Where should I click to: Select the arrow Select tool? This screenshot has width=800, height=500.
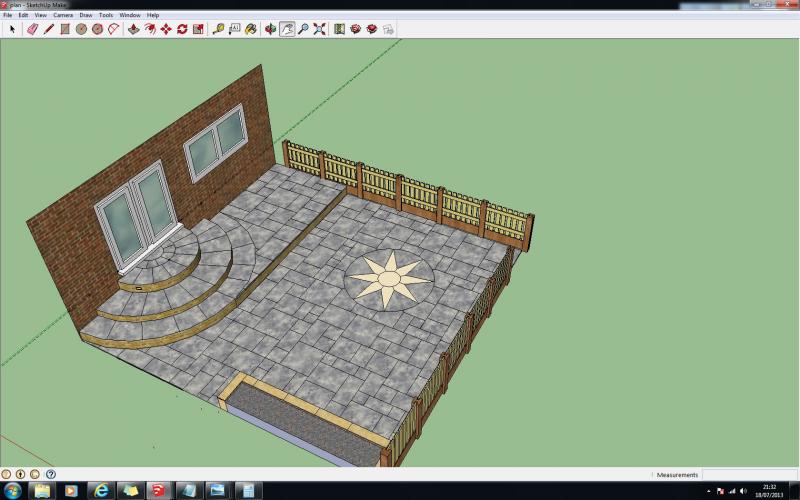point(12,29)
